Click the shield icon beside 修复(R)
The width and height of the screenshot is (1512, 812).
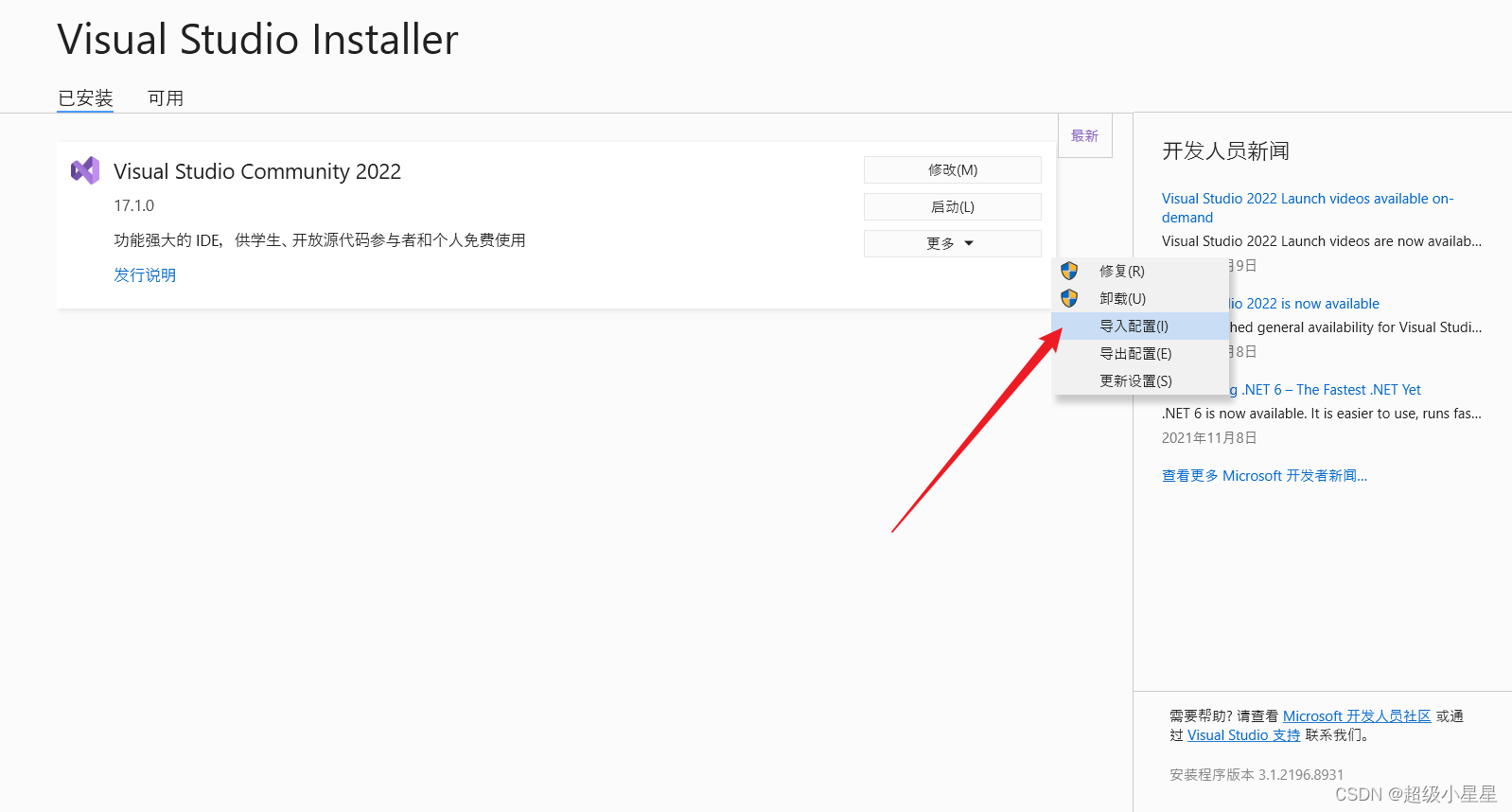pos(1069,271)
